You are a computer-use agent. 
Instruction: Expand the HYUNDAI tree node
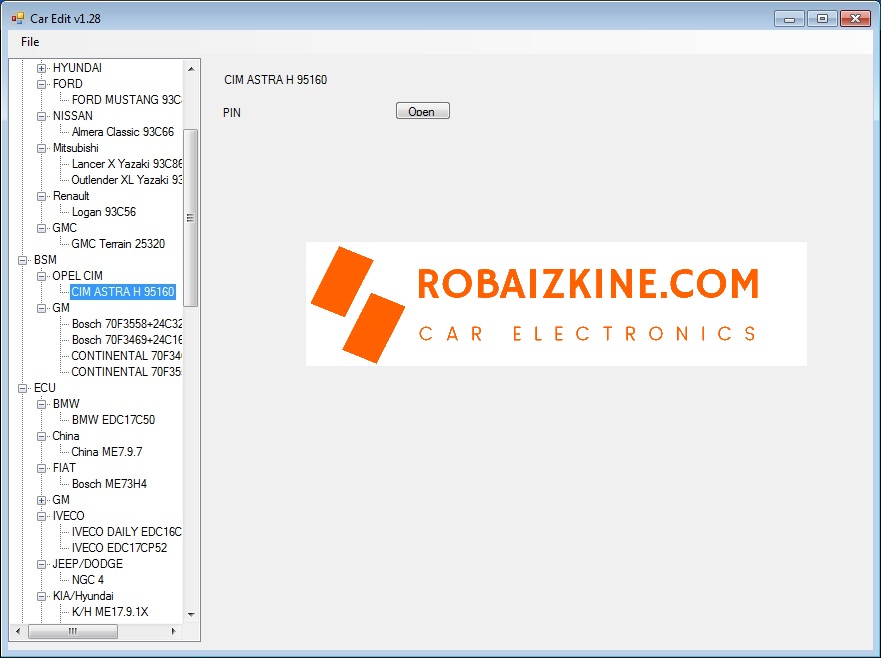(42, 68)
